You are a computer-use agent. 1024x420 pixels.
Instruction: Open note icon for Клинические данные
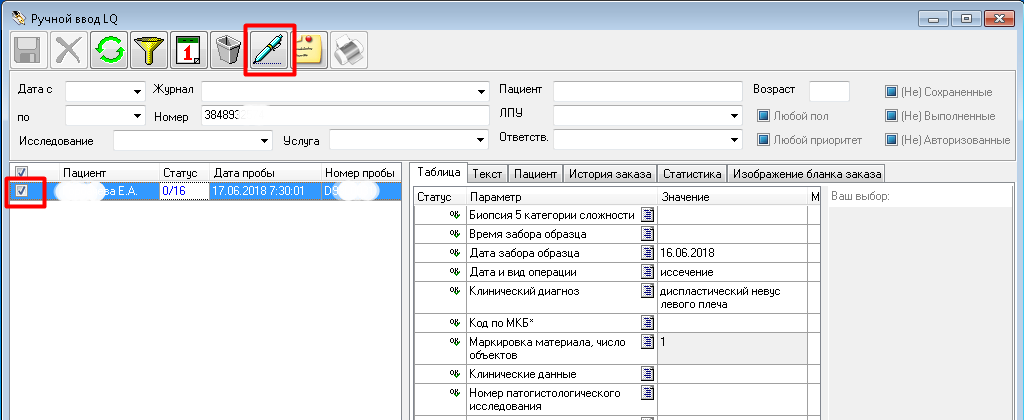point(647,374)
